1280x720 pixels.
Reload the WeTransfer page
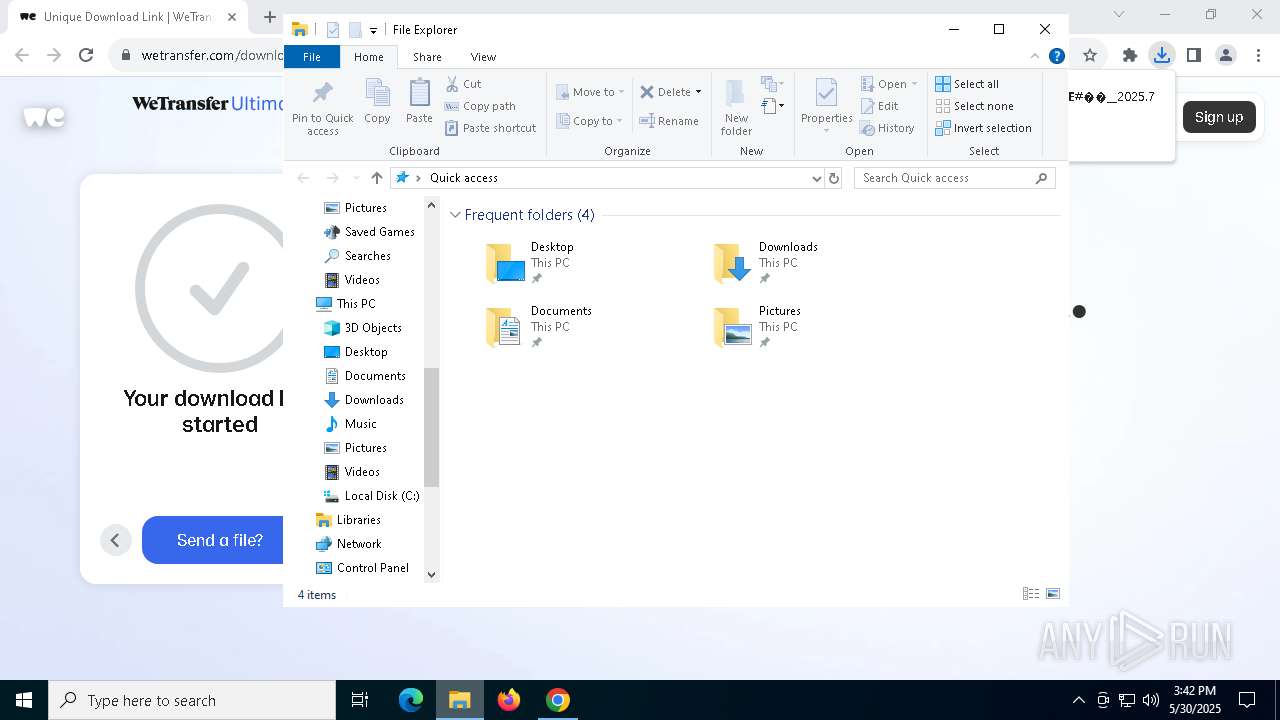[x=86, y=56]
